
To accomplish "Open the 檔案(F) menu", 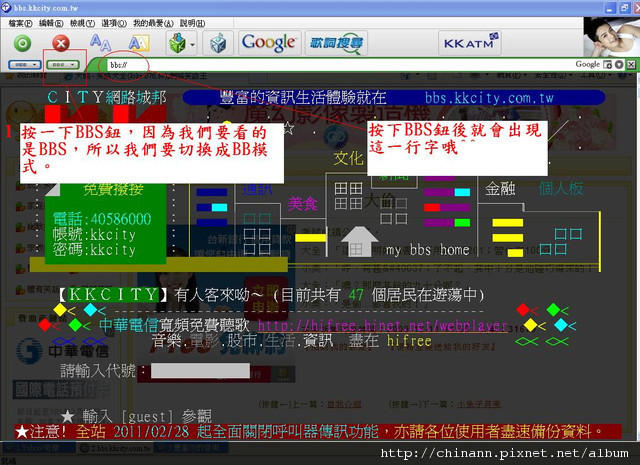I will [x=20, y=23].
